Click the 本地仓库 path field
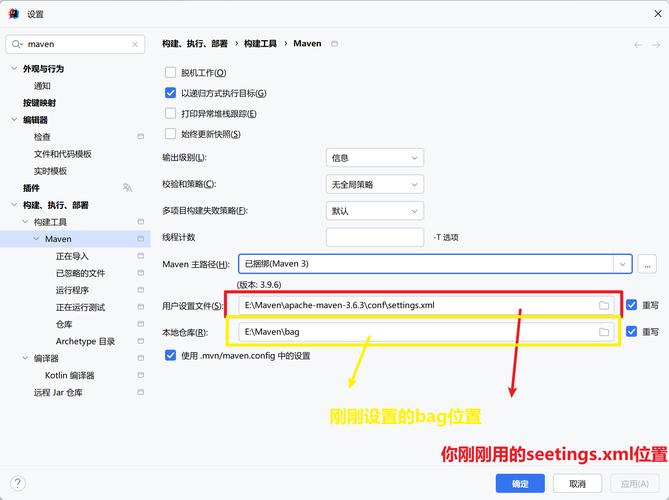 pos(426,332)
